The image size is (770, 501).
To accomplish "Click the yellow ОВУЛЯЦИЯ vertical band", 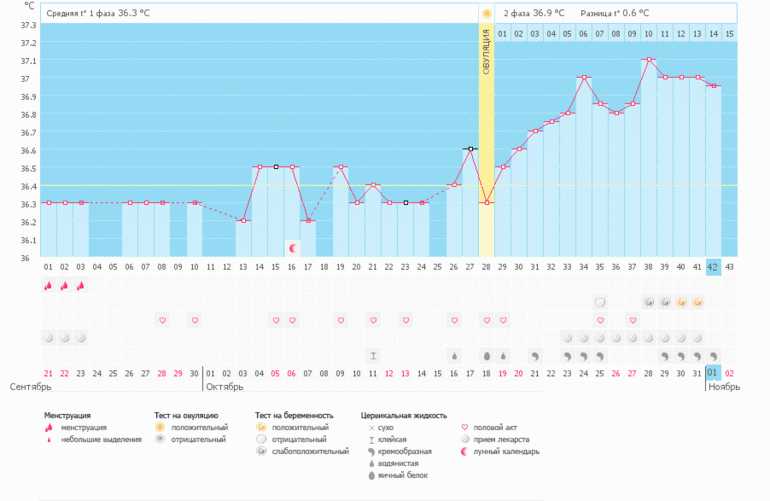I will pos(487,120).
